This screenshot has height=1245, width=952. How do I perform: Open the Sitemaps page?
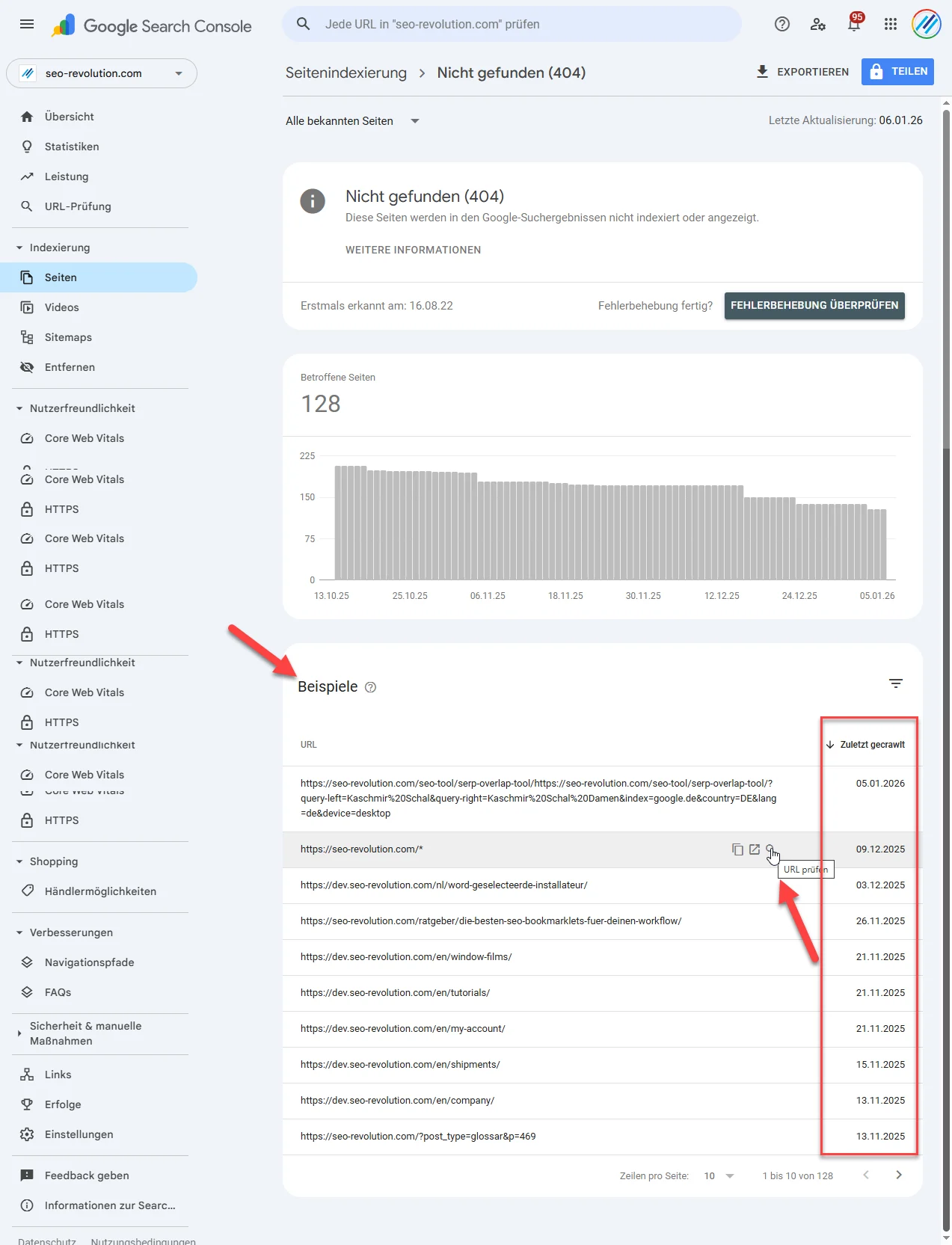pos(68,337)
